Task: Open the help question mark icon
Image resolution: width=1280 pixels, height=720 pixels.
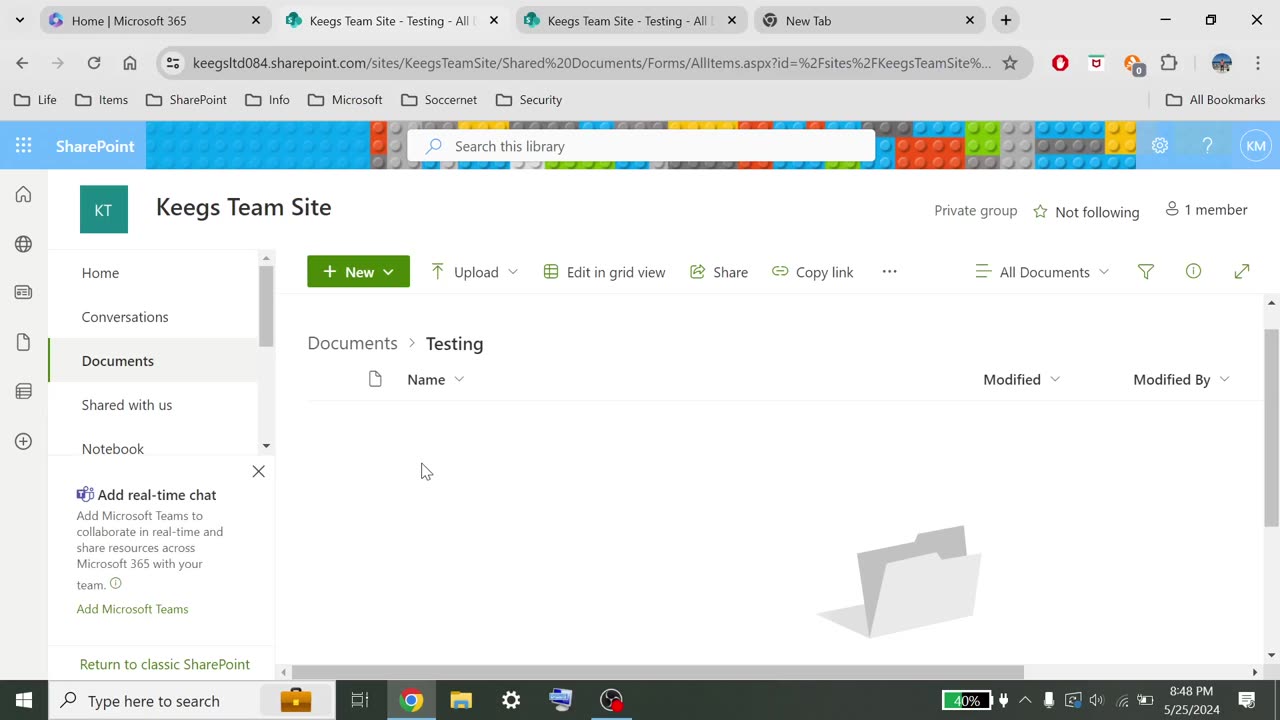Action: 1207,146
